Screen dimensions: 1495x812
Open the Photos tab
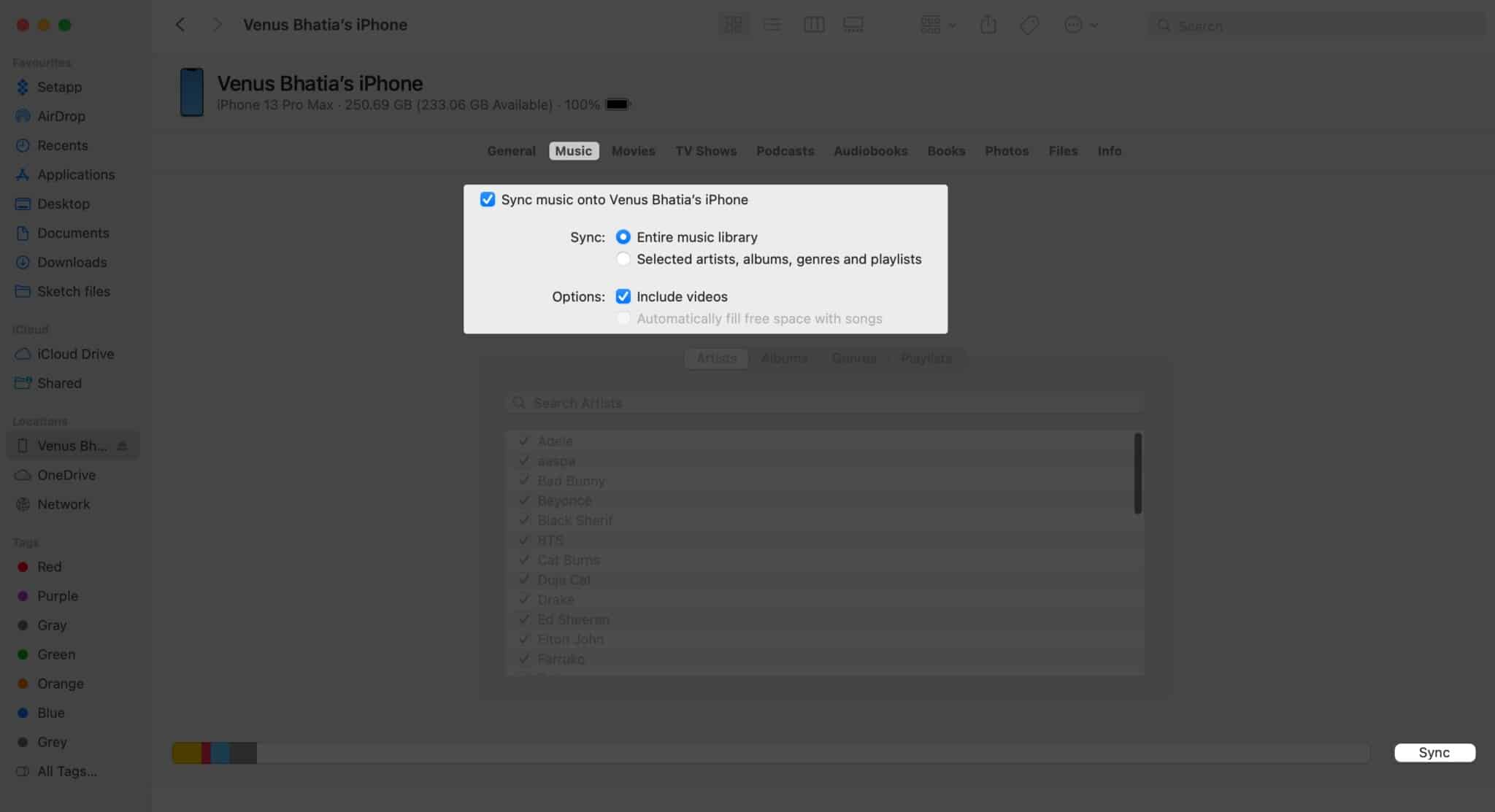pyautogui.click(x=1007, y=151)
